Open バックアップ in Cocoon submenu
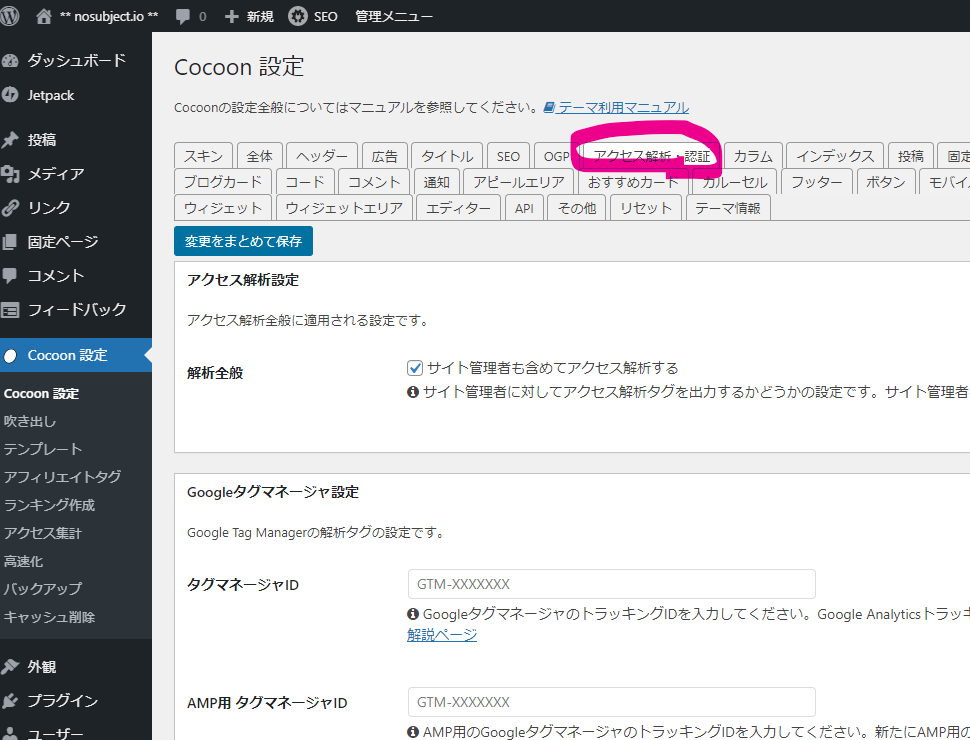The width and height of the screenshot is (970, 740). (x=43, y=588)
